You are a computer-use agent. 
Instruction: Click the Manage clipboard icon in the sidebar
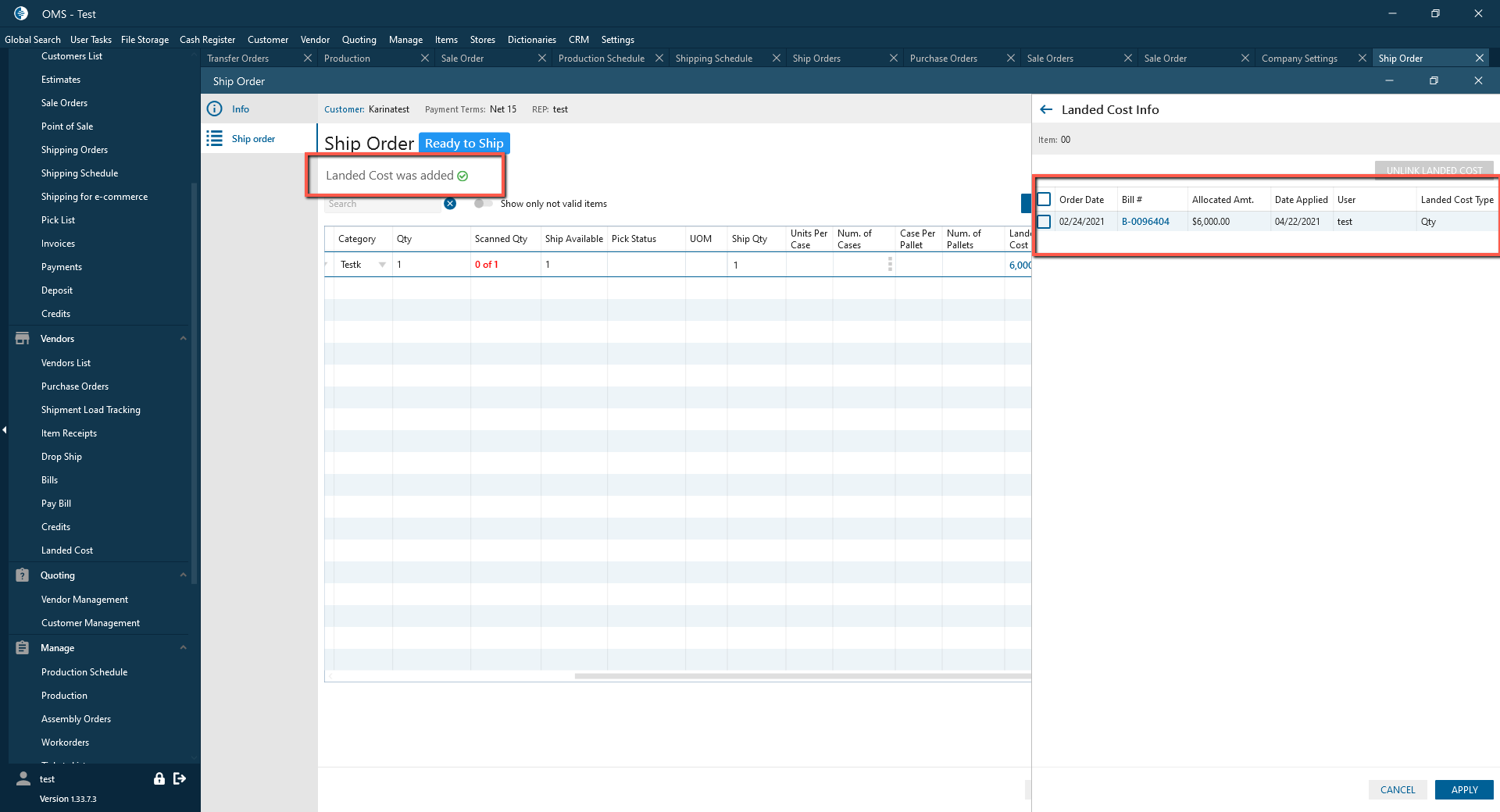tap(23, 648)
